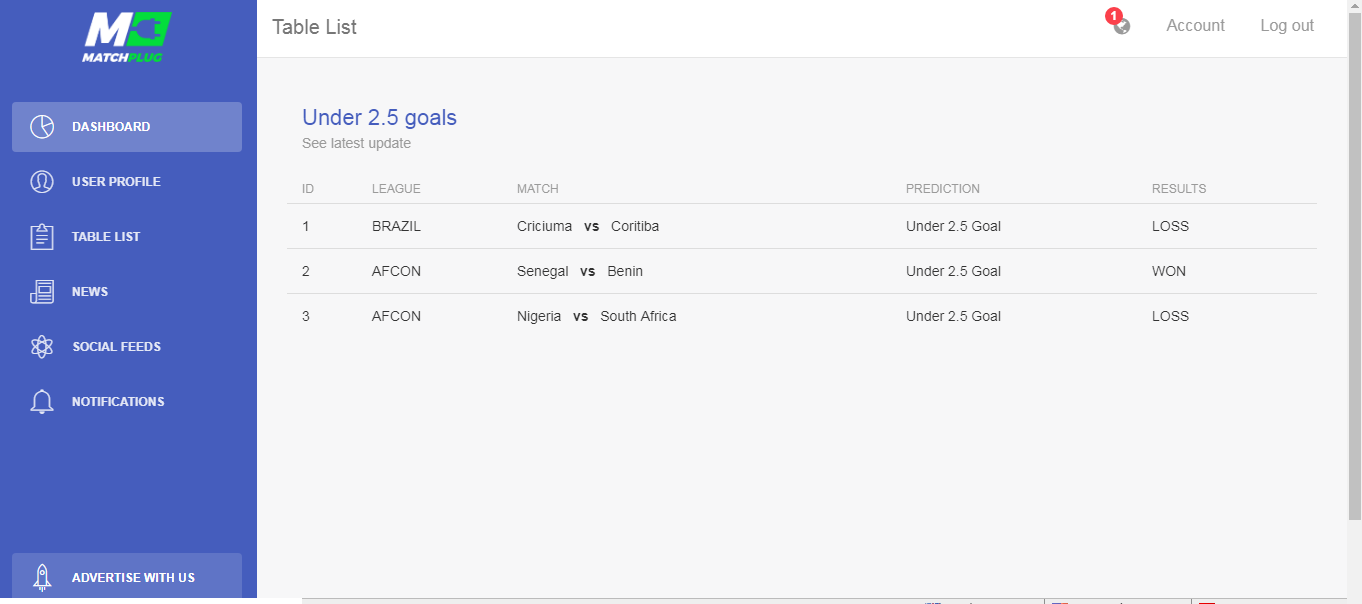Click the Nigeria vs South Africa row
The width and height of the screenshot is (1362, 604).
[802, 316]
